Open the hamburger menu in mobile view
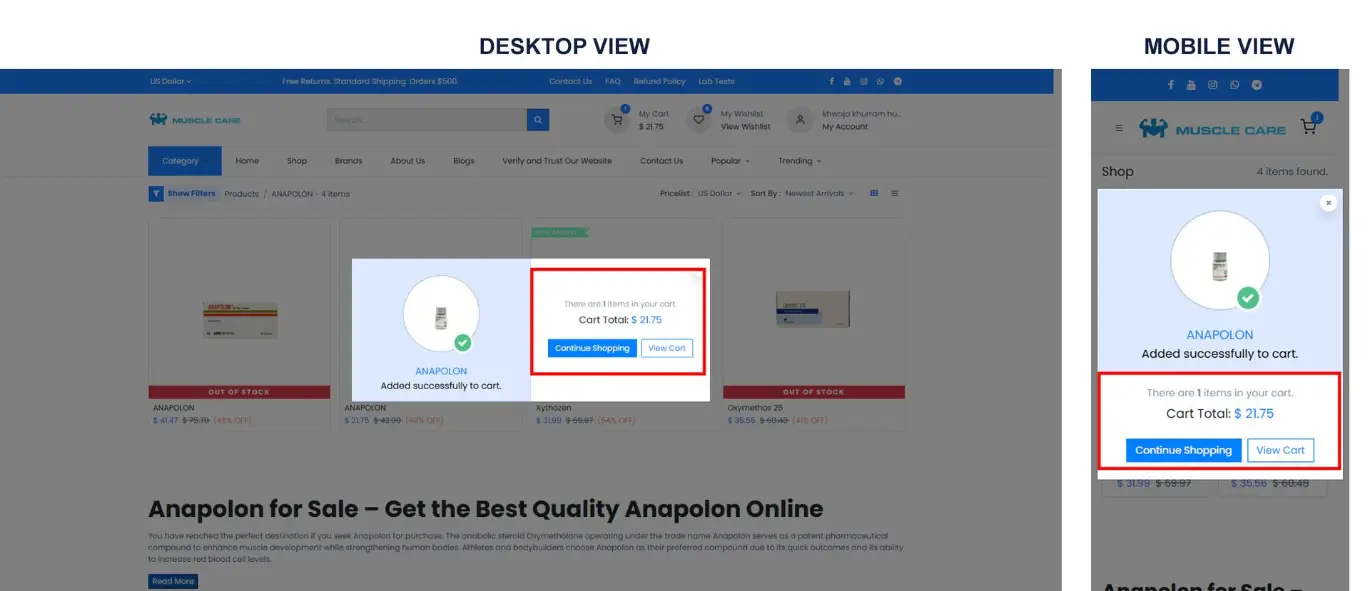 (1119, 128)
